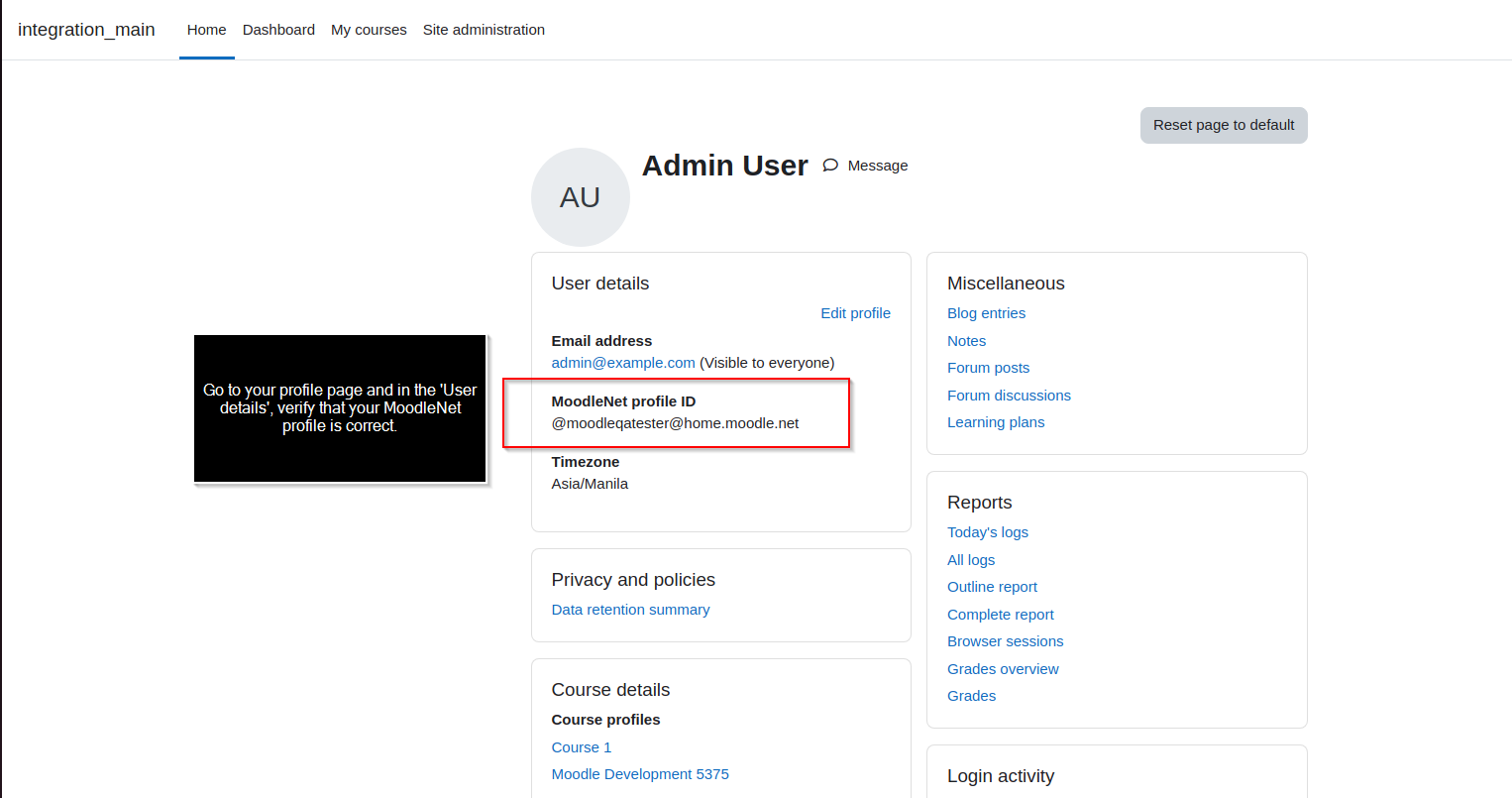1512x798 pixels.
Task: Open Notes under Miscellaneous
Action: pyautogui.click(x=966, y=341)
